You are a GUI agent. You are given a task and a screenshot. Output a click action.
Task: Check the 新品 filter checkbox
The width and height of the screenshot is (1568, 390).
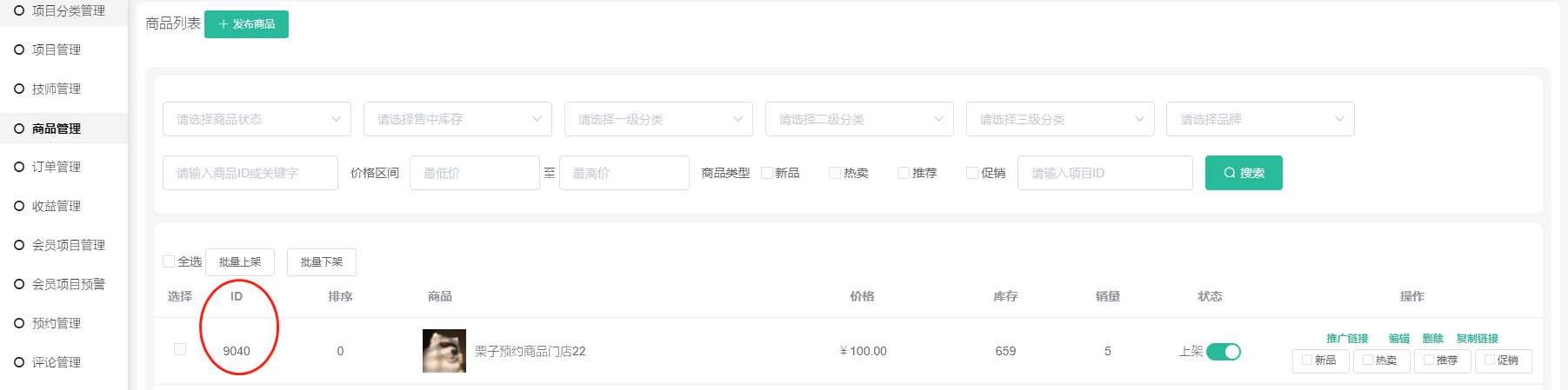pos(767,173)
